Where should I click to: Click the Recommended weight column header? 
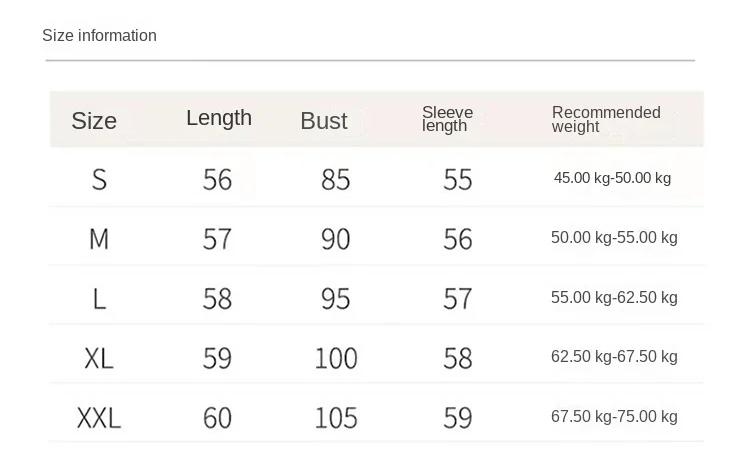[x=606, y=119]
